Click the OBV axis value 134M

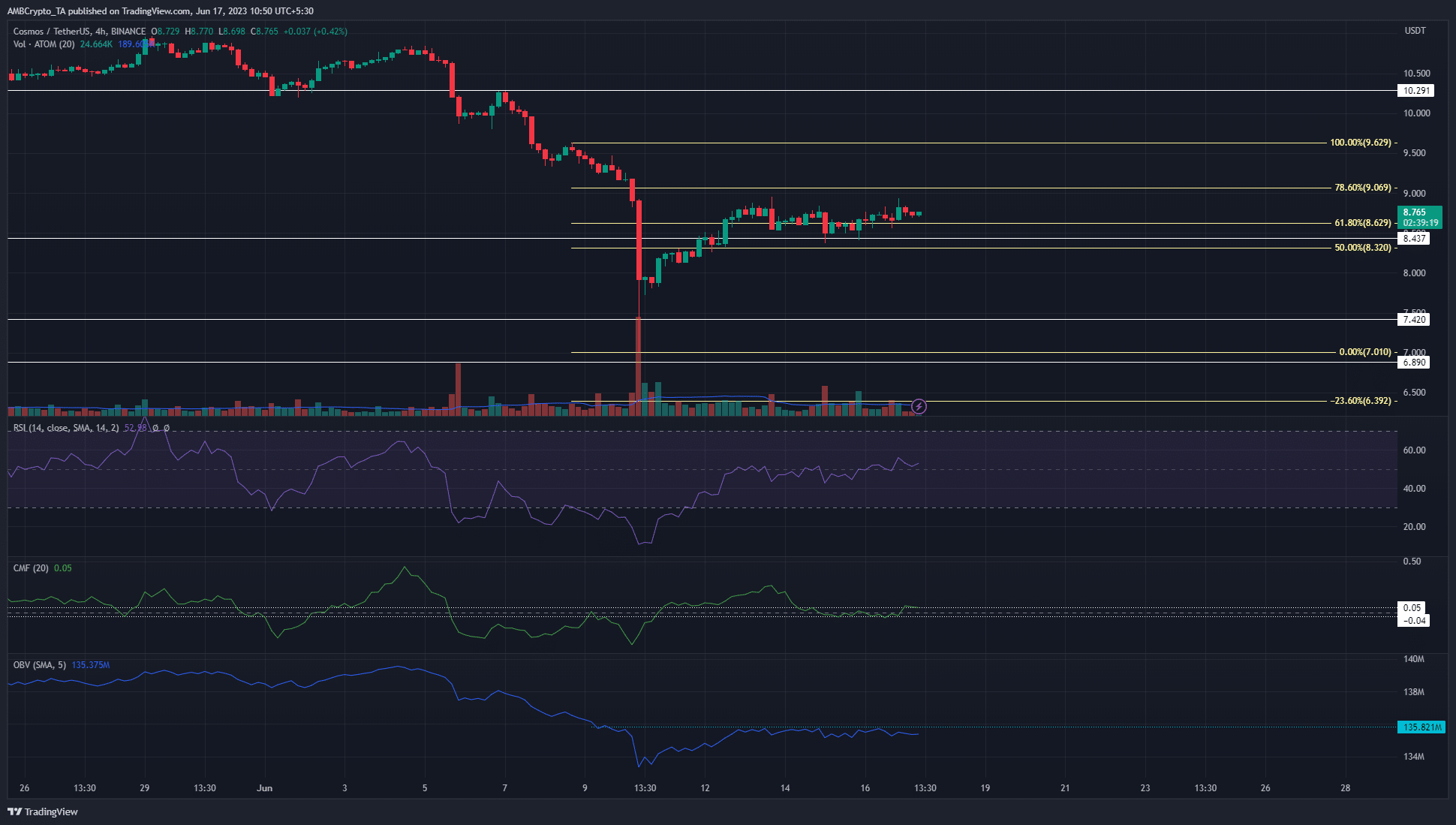tap(1414, 757)
